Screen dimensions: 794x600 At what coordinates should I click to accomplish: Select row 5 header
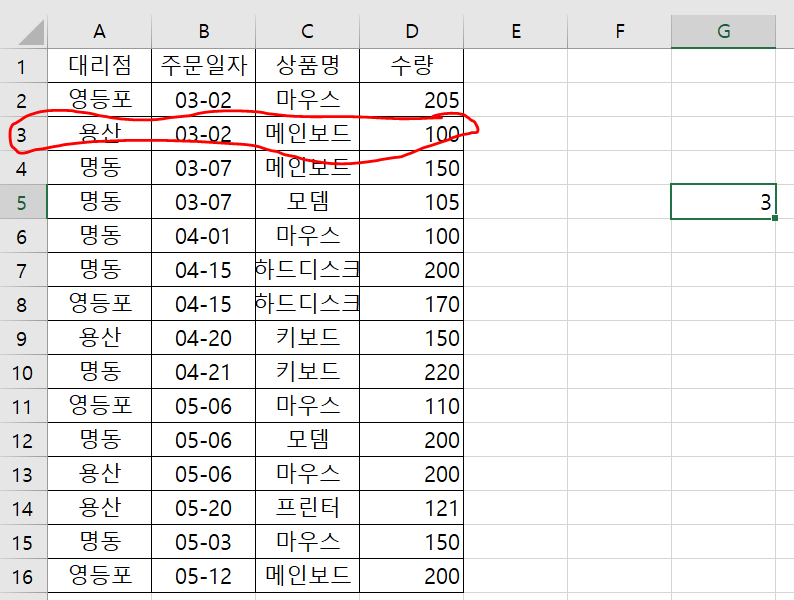pos(23,202)
